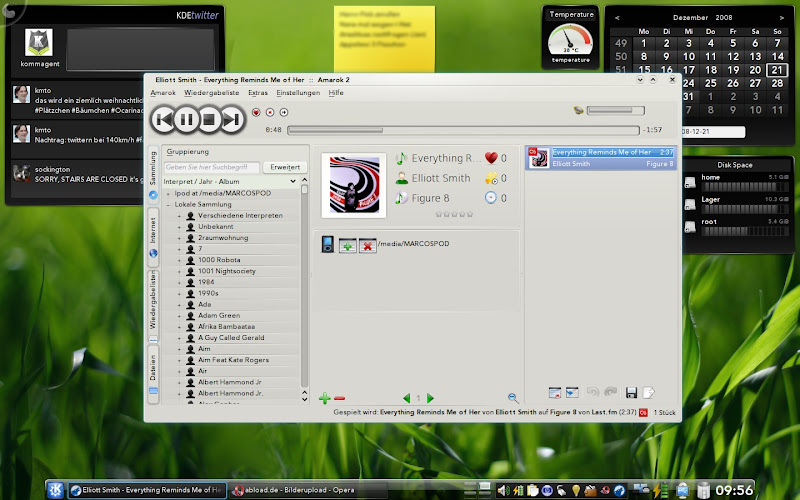Focus the collection search field
Viewport: 800px width, 500px height.
tap(211, 167)
